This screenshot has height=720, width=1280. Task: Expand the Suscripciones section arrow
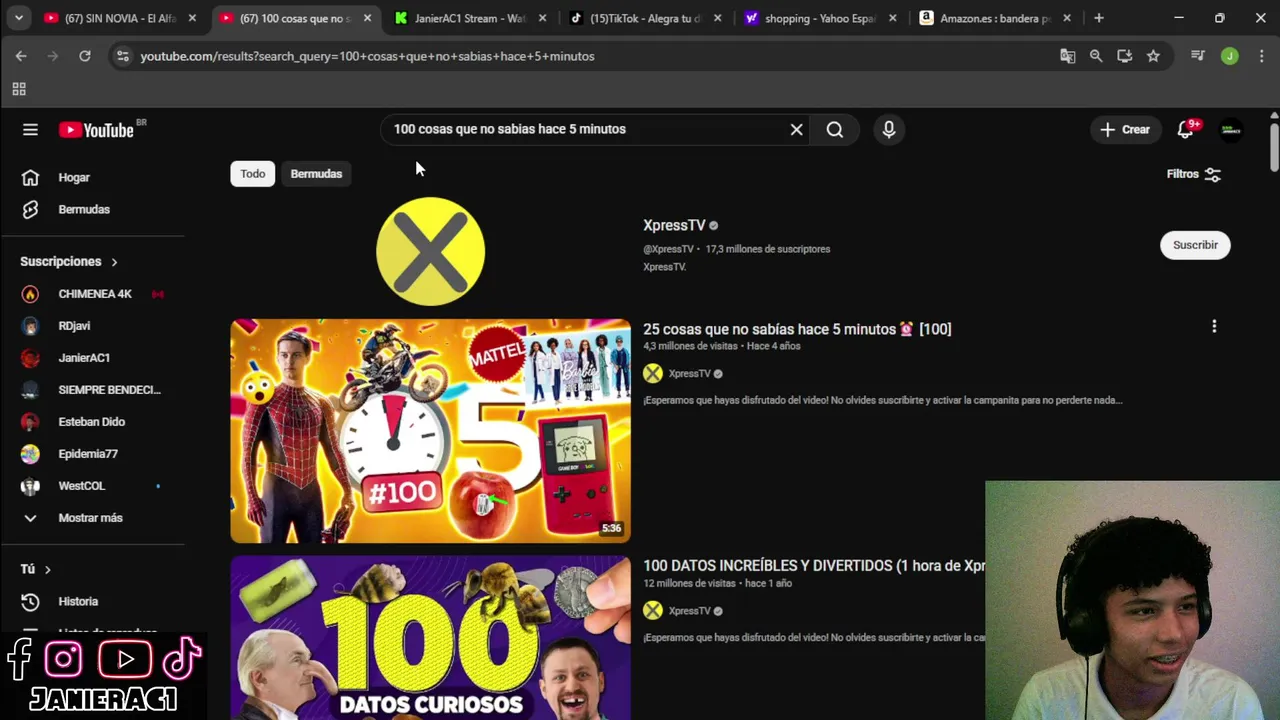pyautogui.click(x=114, y=262)
